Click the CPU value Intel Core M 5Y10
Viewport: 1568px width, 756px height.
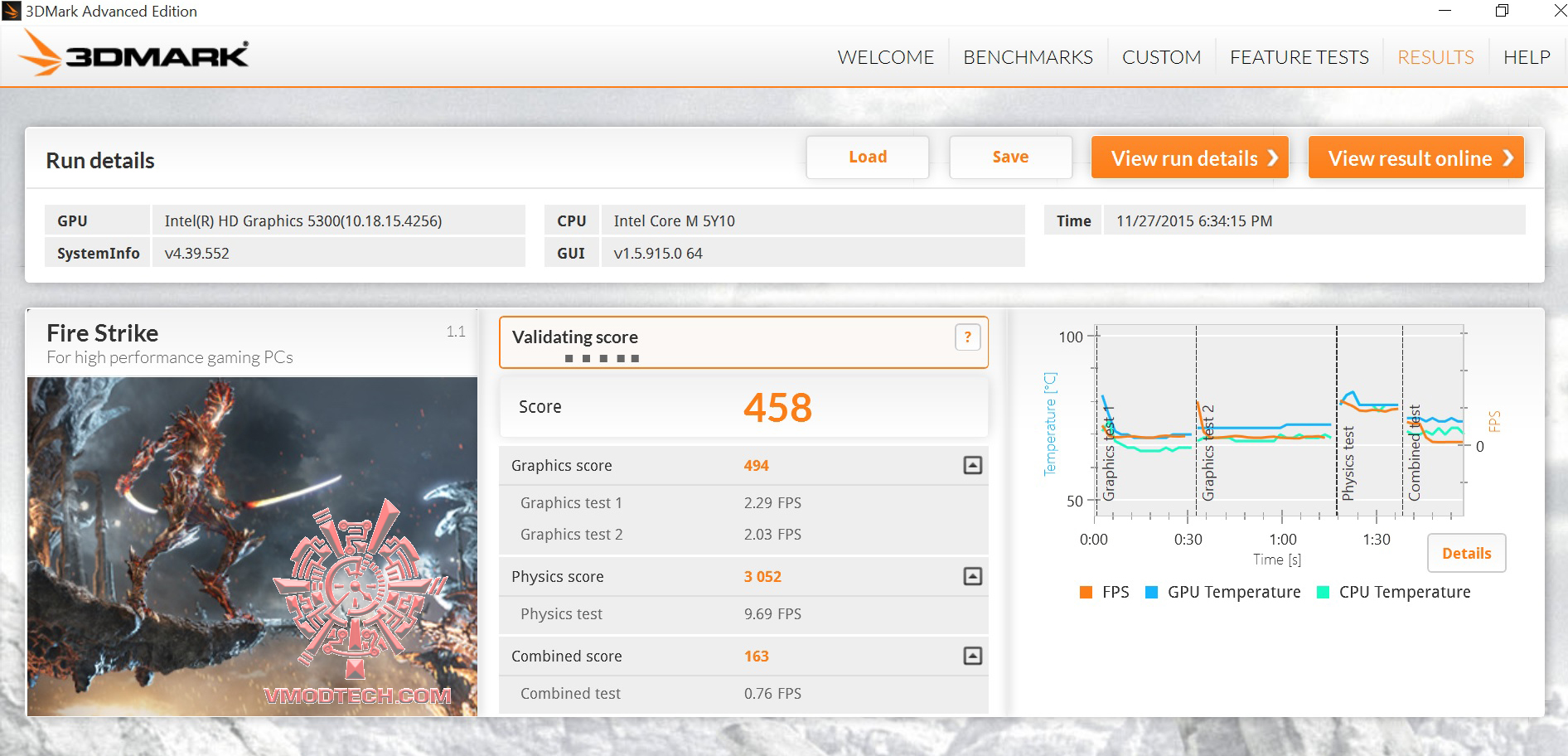pos(674,221)
